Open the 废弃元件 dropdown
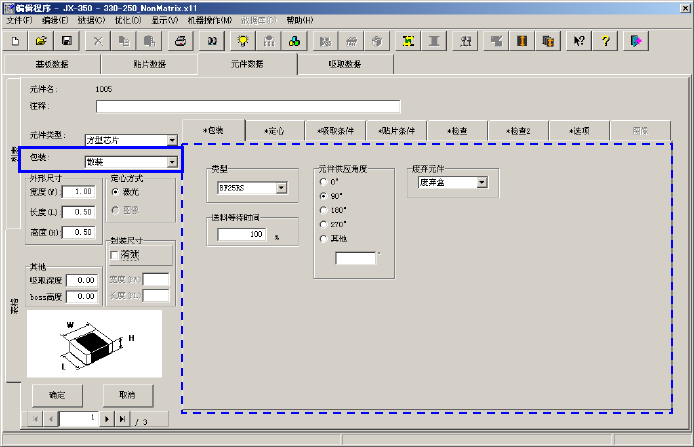The height and width of the screenshot is (447, 694). [482, 182]
